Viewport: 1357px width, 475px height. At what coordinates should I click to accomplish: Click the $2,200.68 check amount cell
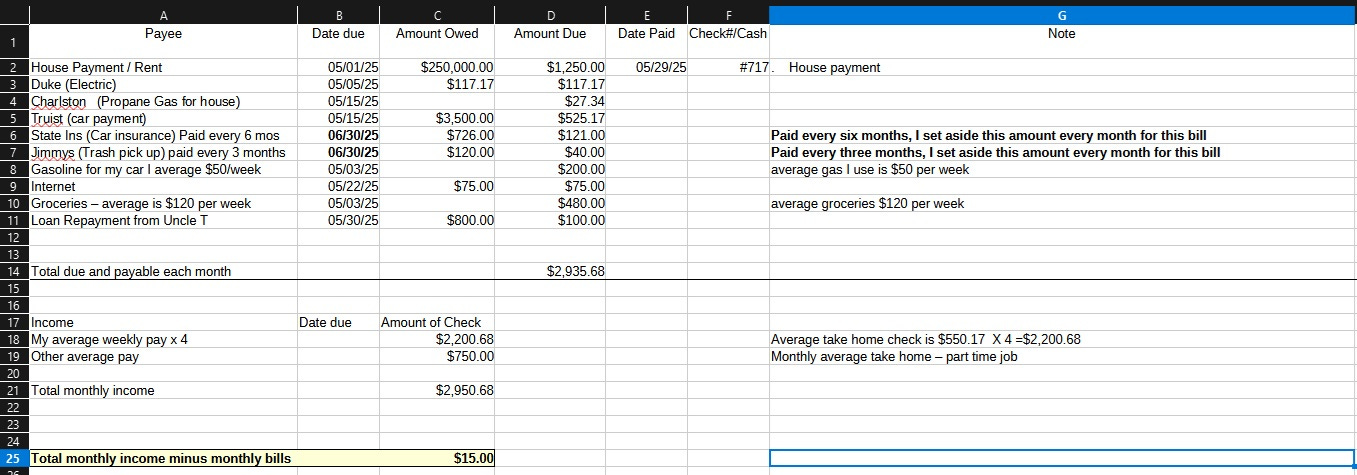pyautogui.click(x=437, y=340)
